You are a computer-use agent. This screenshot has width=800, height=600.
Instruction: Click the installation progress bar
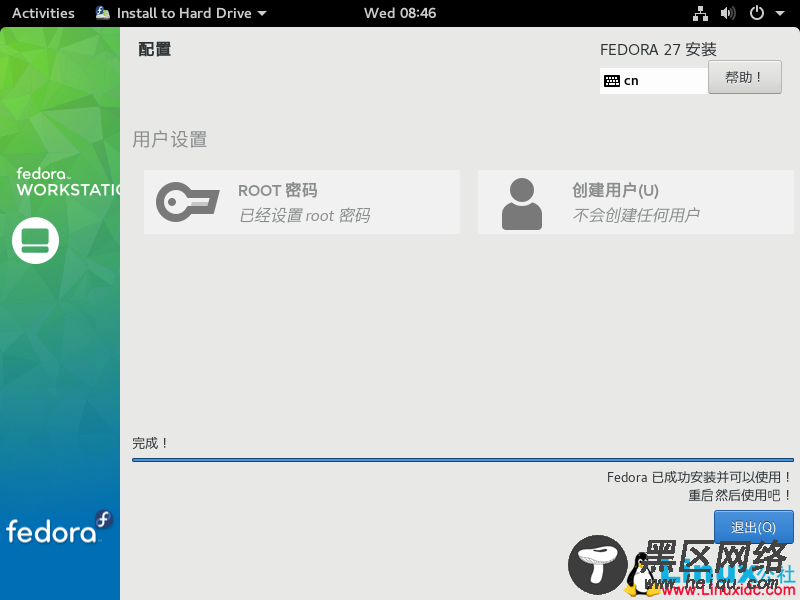coord(463,460)
